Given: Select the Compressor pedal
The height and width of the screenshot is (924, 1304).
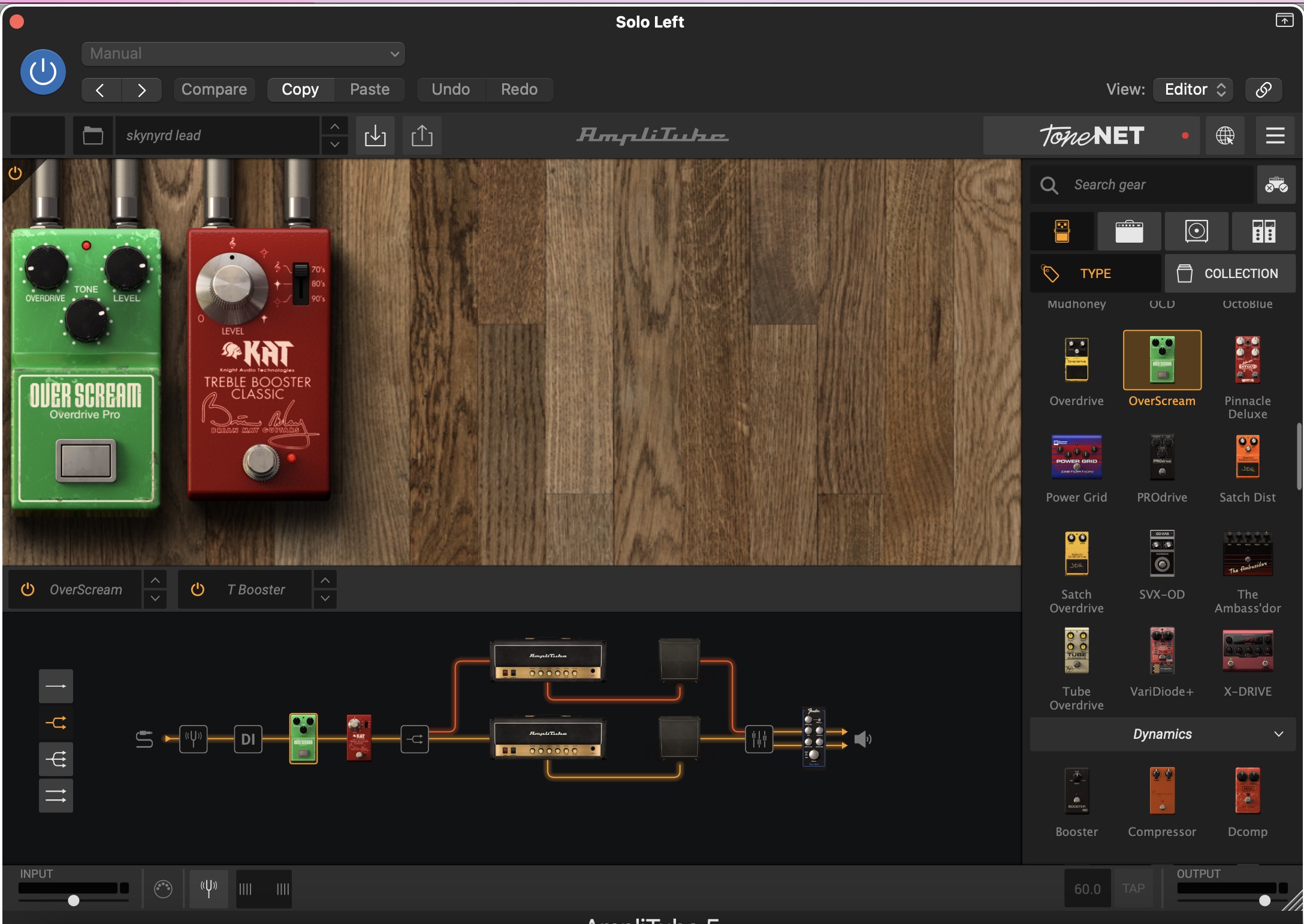Looking at the screenshot, I should 1162,791.
